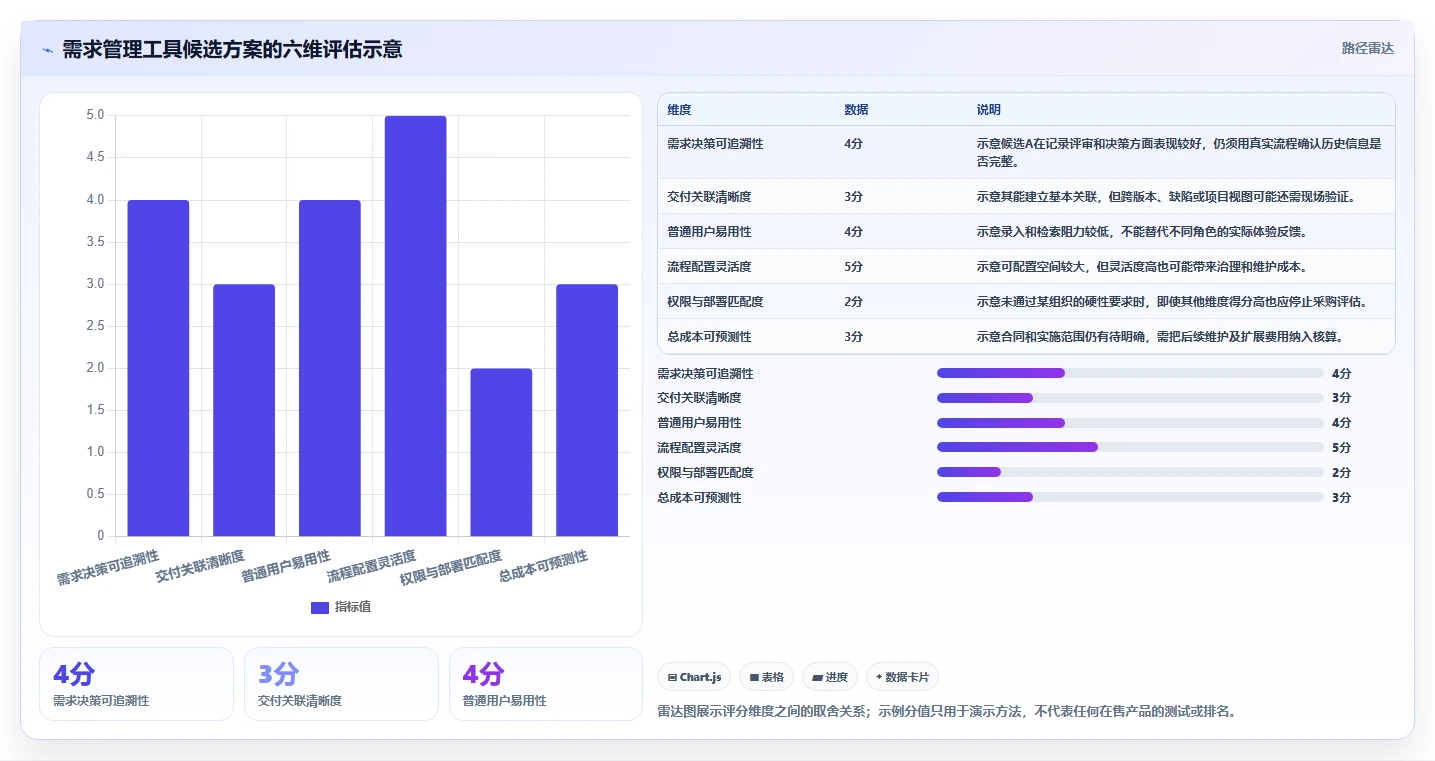Select the 交付关联清晰度 bar in chart

pyautogui.click(x=244, y=410)
